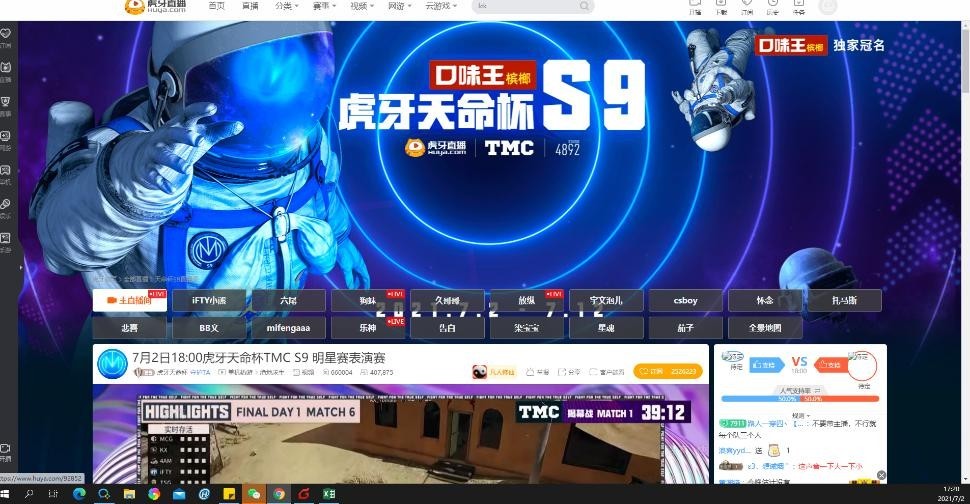
Task: Switch to the 宇文泡儿 stream tab
Action: coord(606,301)
